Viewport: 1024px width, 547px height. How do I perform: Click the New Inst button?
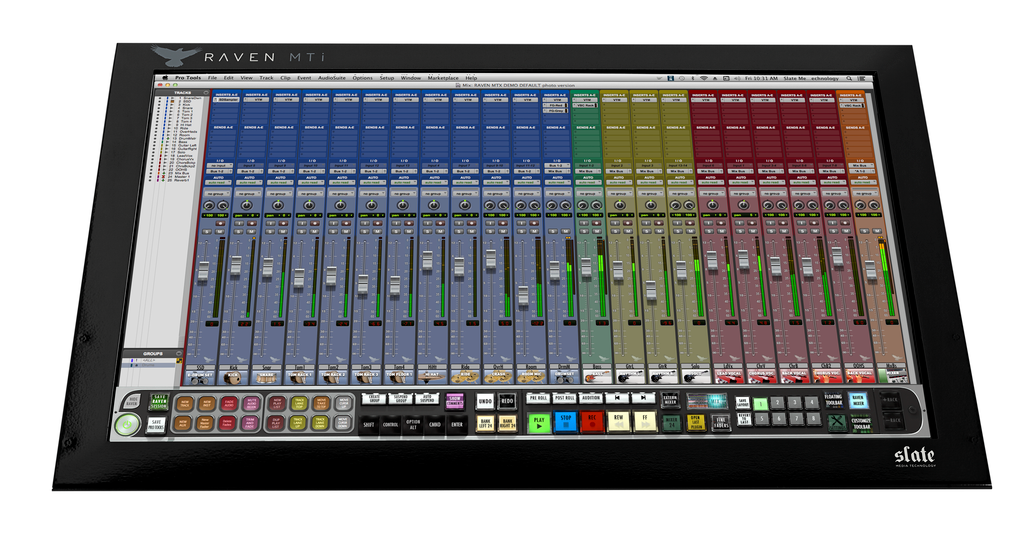coord(207,403)
